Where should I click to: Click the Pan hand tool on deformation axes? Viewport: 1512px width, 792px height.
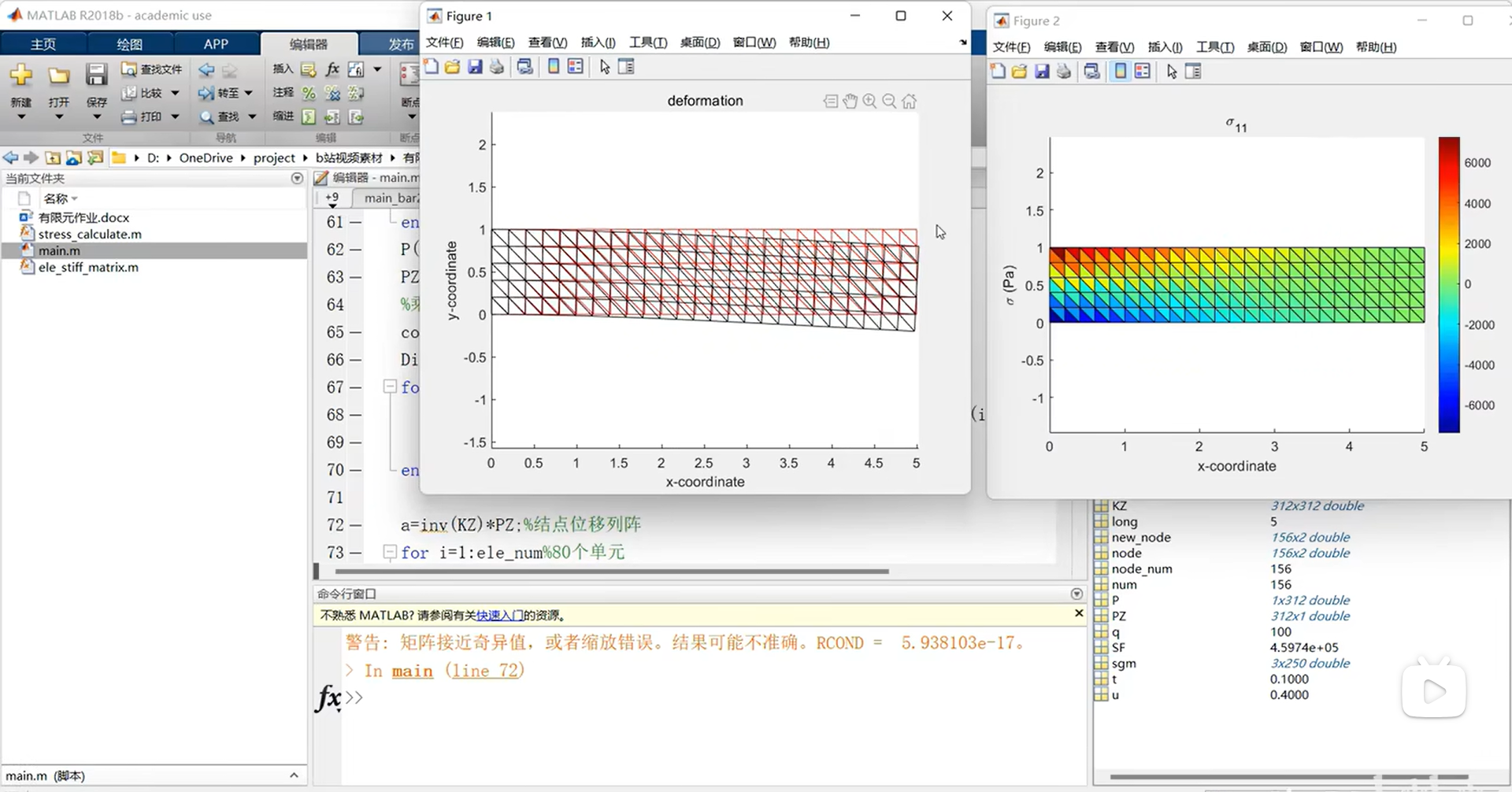click(x=850, y=102)
